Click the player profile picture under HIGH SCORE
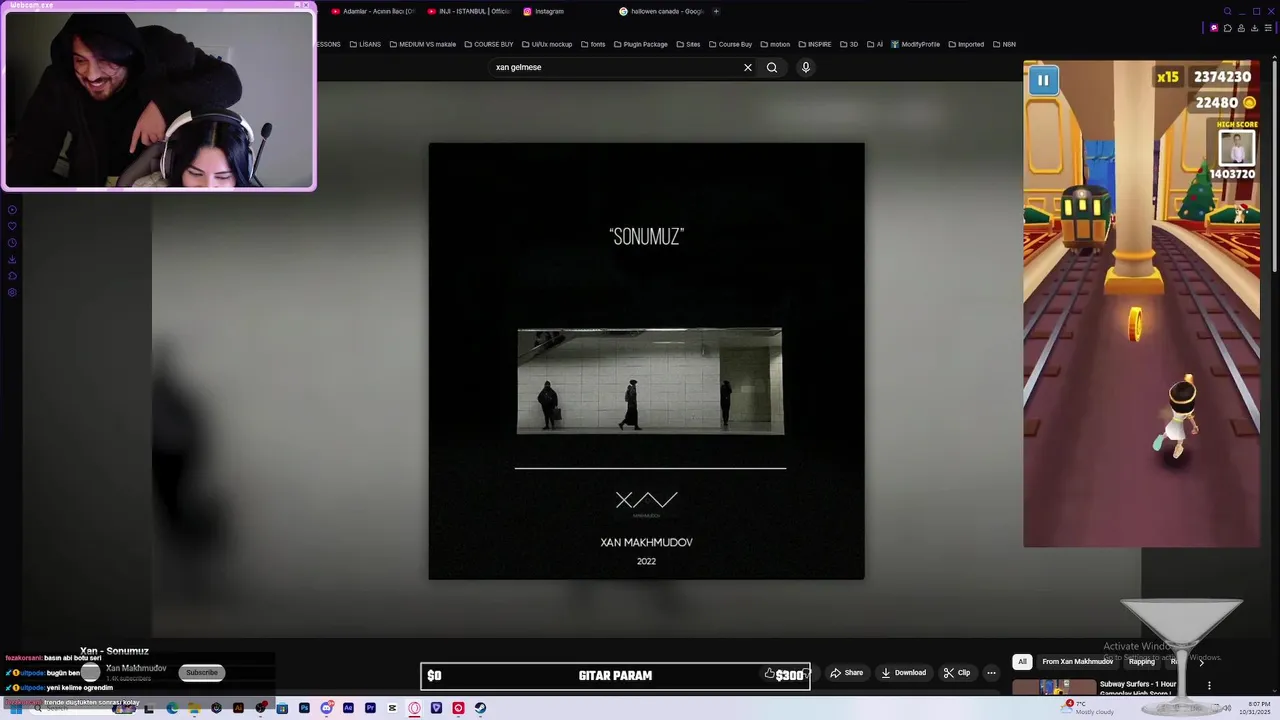Image resolution: width=1280 pixels, height=720 pixels. tap(1237, 148)
